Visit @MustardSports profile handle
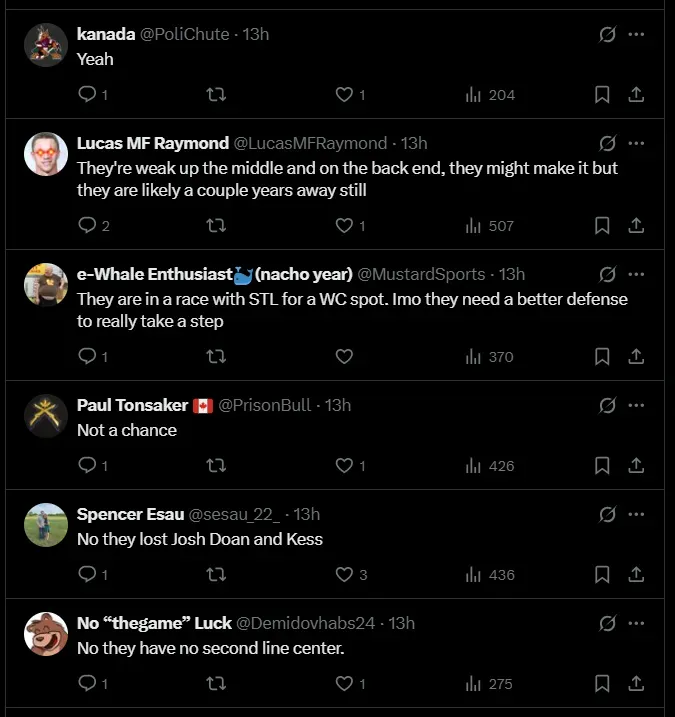The height and width of the screenshot is (717, 675). [421, 275]
